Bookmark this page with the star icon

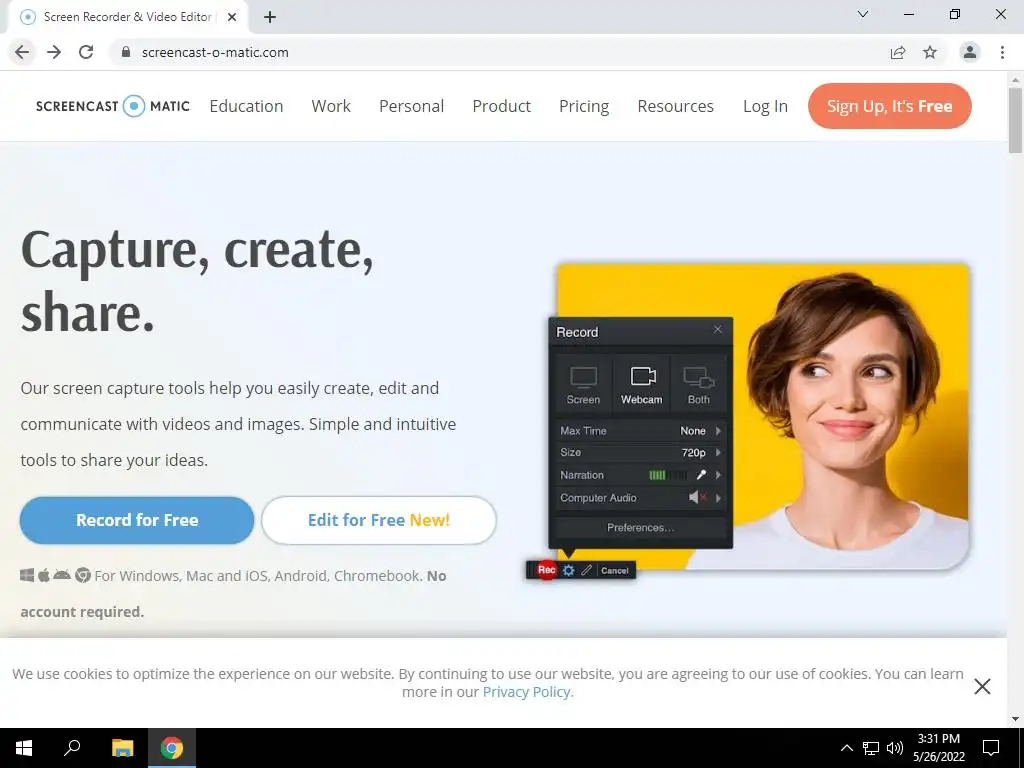(x=930, y=52)
